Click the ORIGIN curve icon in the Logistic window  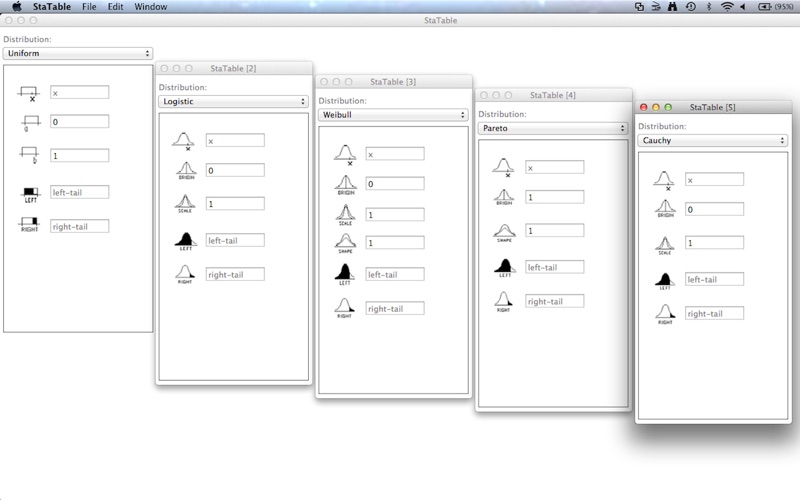point(185,170)
